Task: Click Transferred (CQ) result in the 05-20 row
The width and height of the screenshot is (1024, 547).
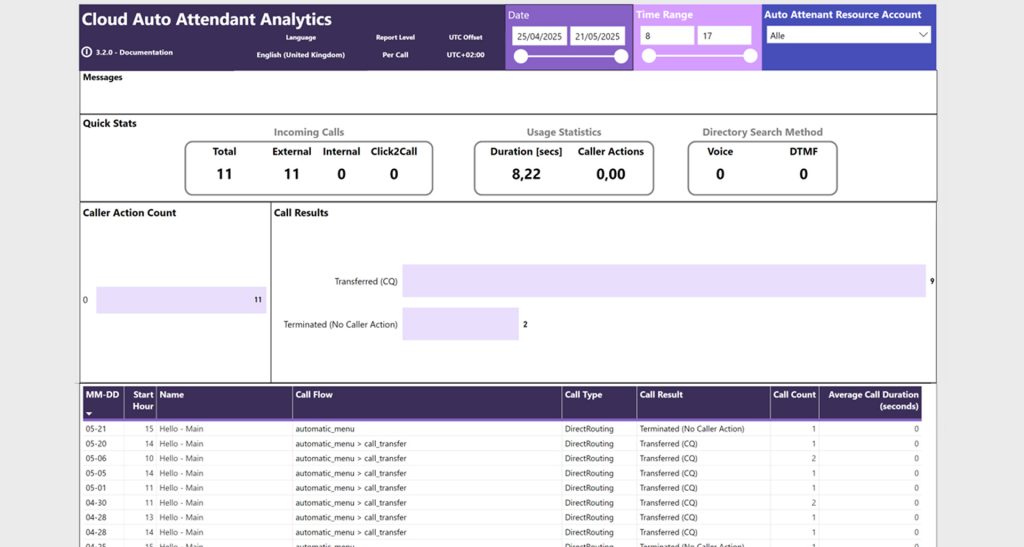Action: pos(668,444)
